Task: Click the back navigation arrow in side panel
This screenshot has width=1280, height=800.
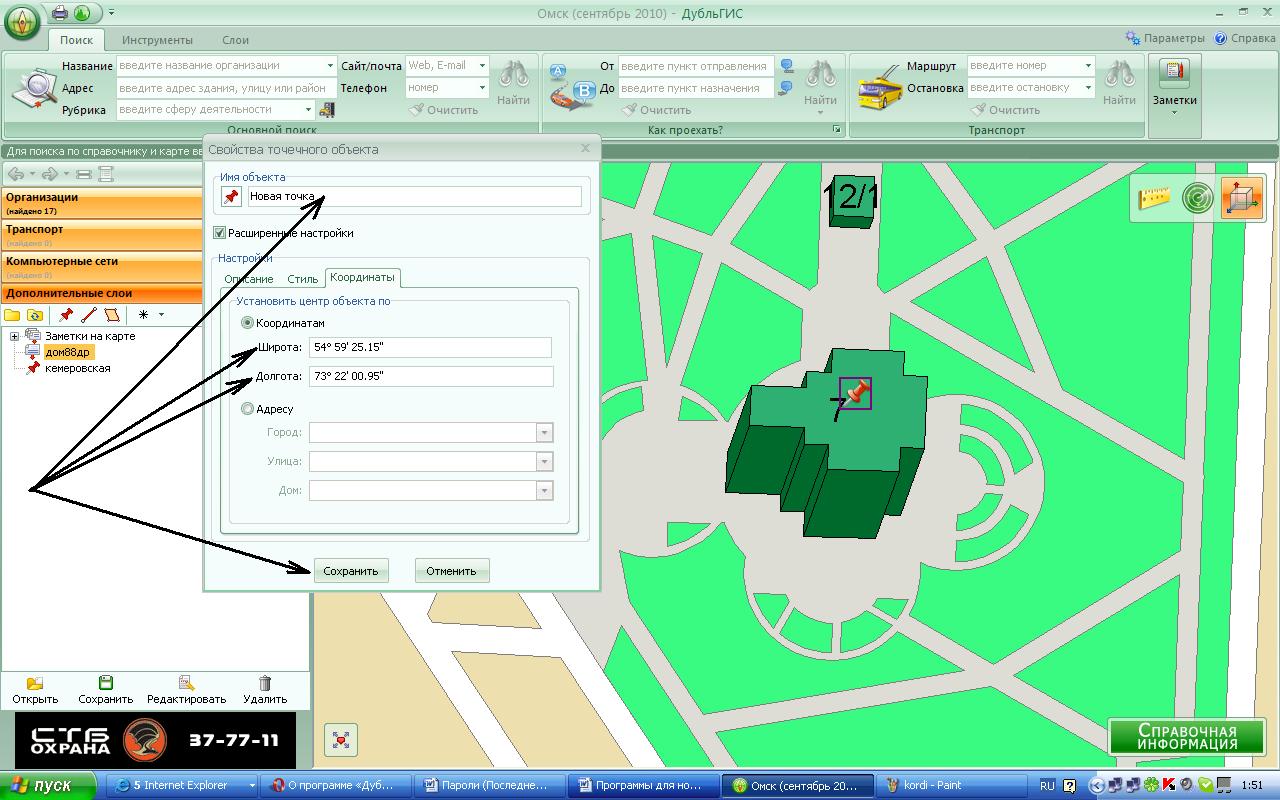Action: (x=16, y=174)
